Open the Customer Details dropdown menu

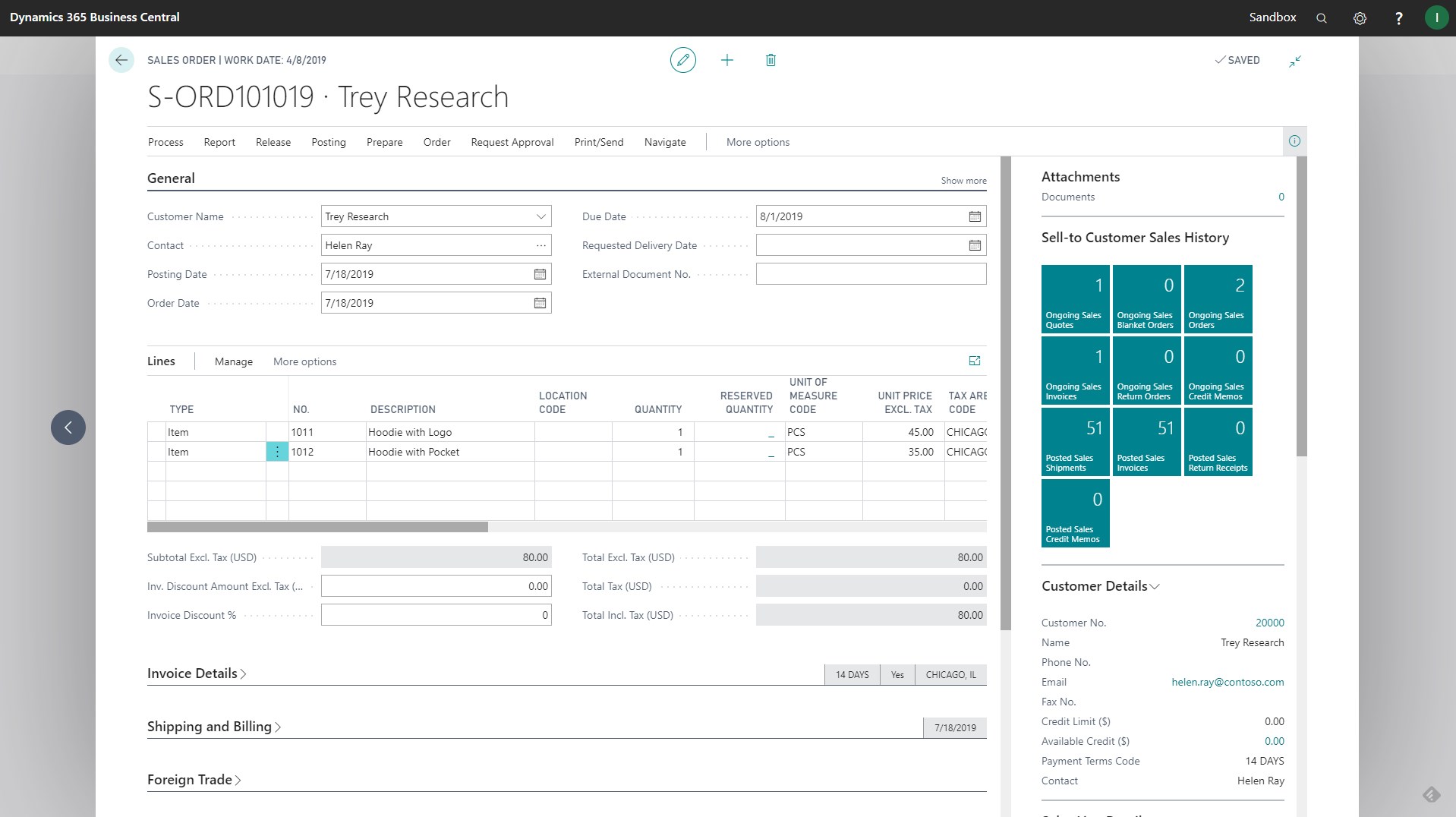1101,586
